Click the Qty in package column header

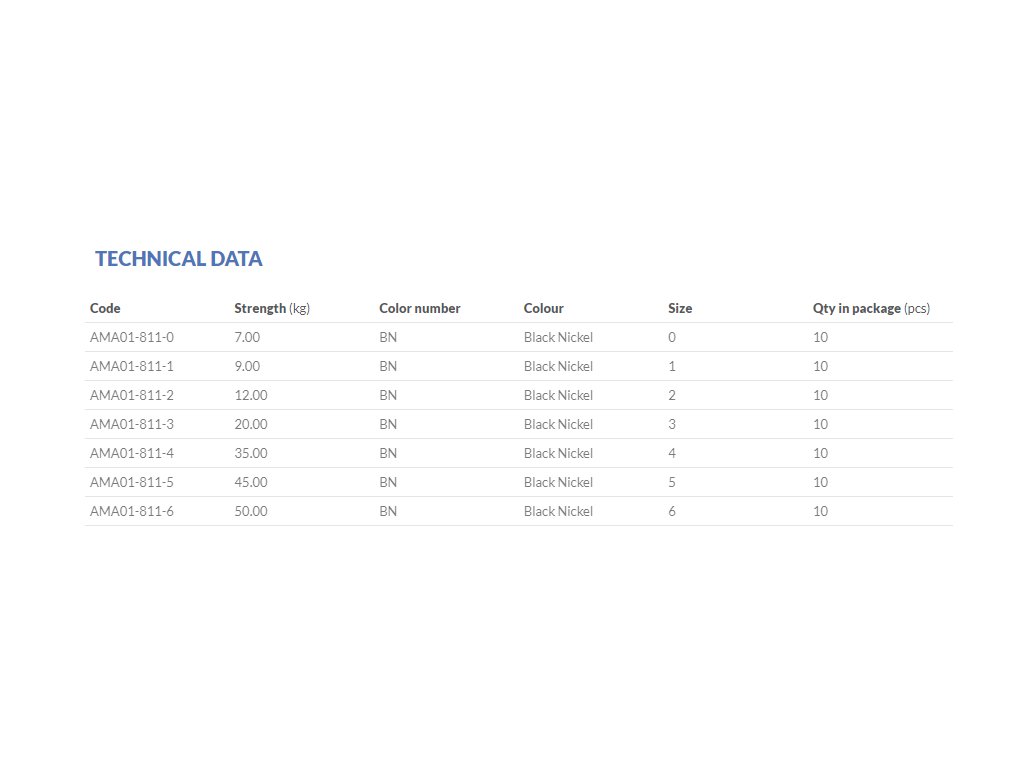pos(871,308)
